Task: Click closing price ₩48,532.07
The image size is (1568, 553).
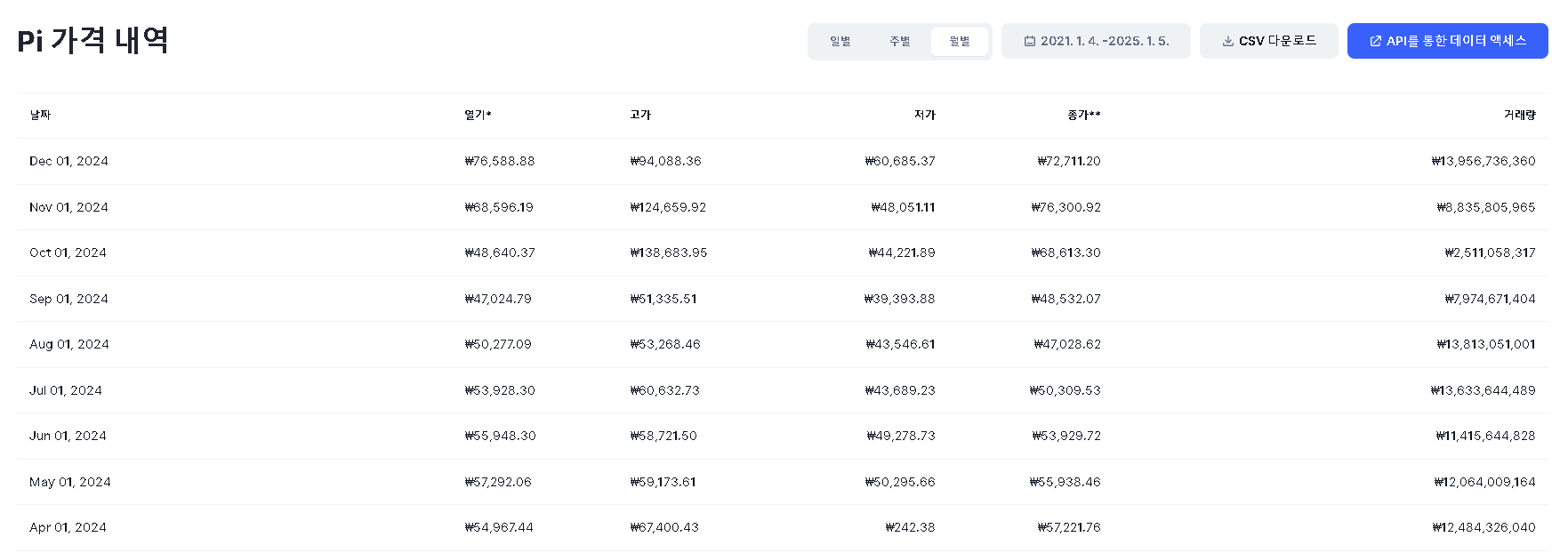Action: pyautogui.click(x=1065, y=299)
